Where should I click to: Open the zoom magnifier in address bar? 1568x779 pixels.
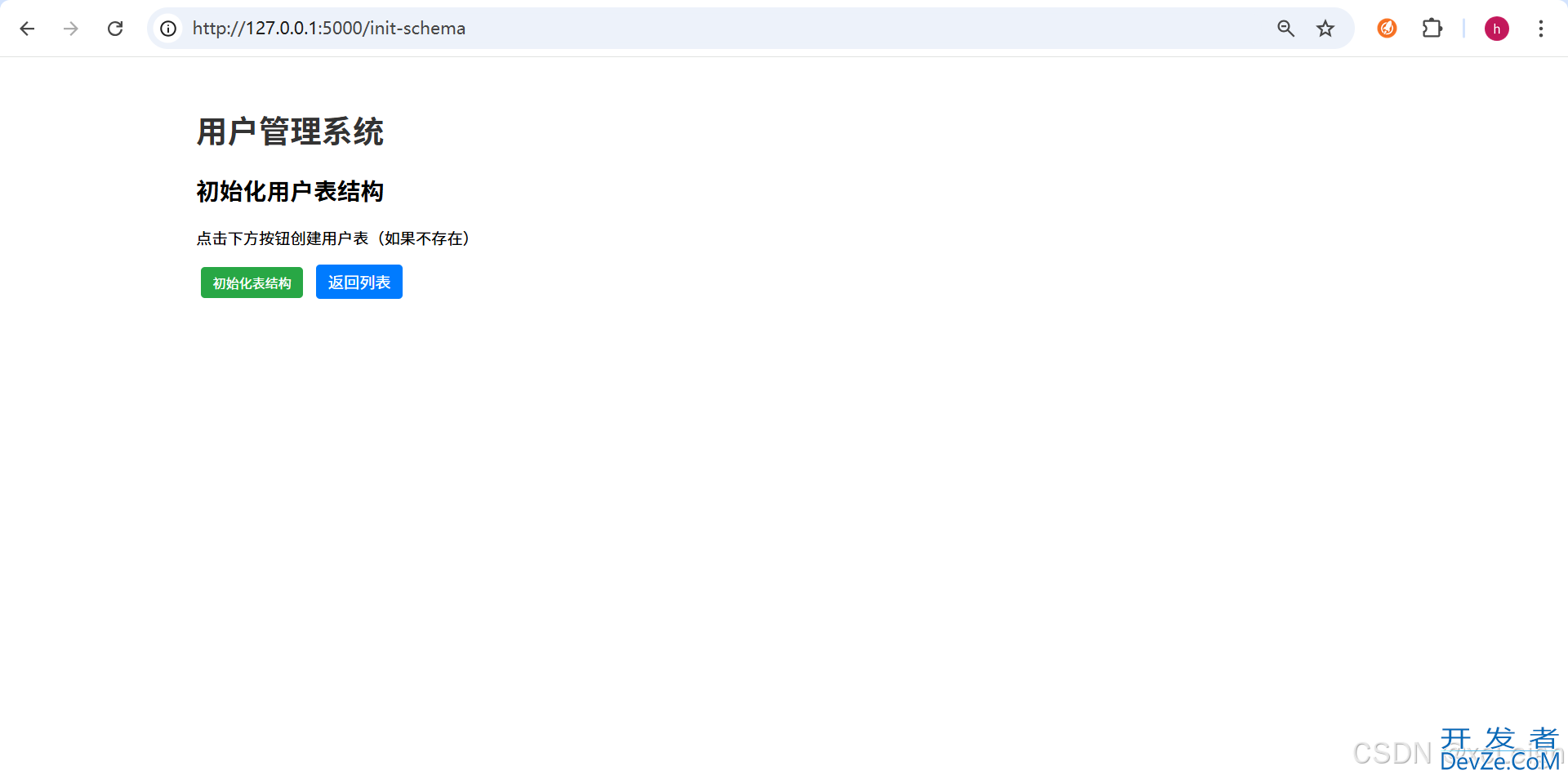1285,29
